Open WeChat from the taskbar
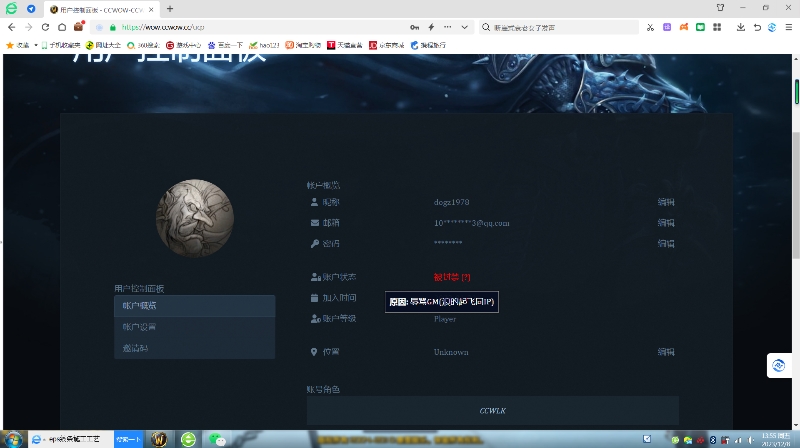Screen dimensions: 800x448 pos(216,439)
